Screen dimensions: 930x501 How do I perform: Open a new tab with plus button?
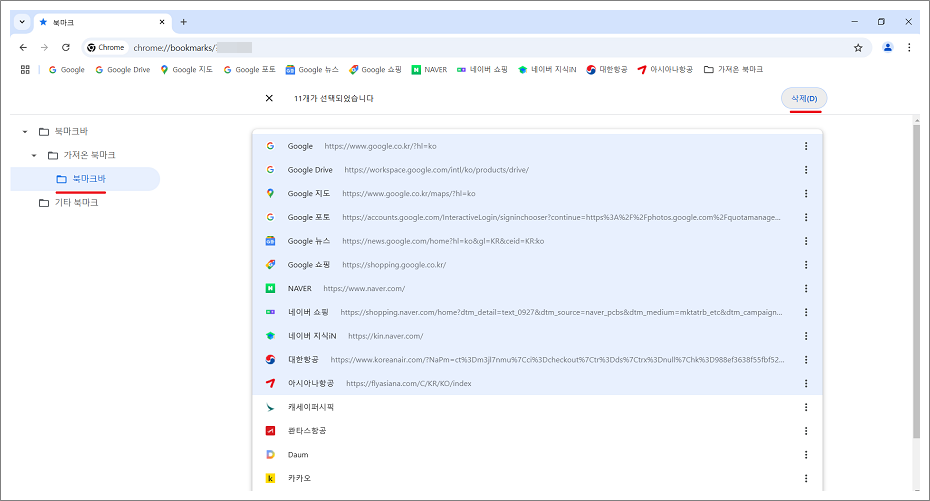tap(183, 22)
